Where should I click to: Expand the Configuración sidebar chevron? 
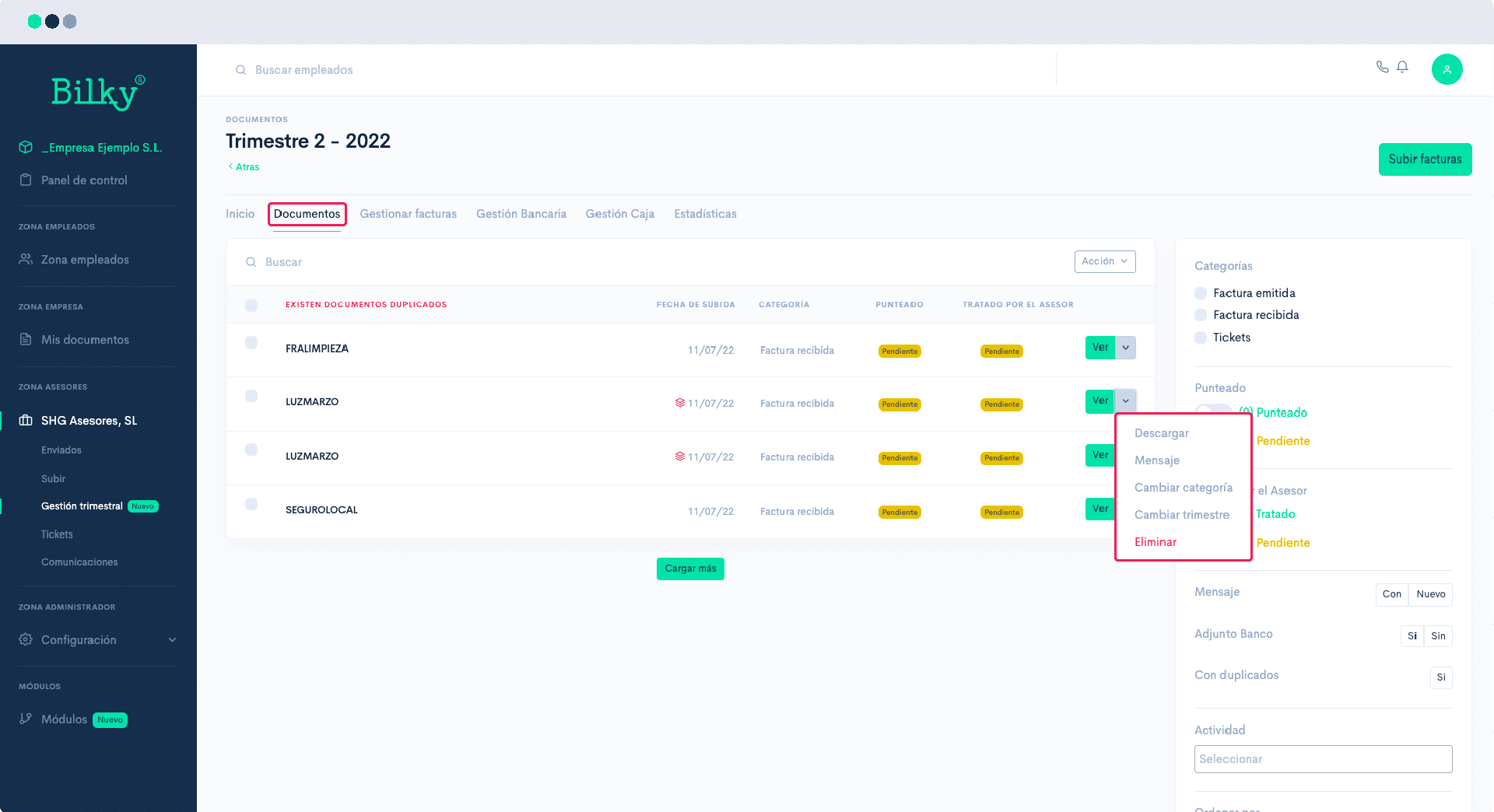coord(172,639)
